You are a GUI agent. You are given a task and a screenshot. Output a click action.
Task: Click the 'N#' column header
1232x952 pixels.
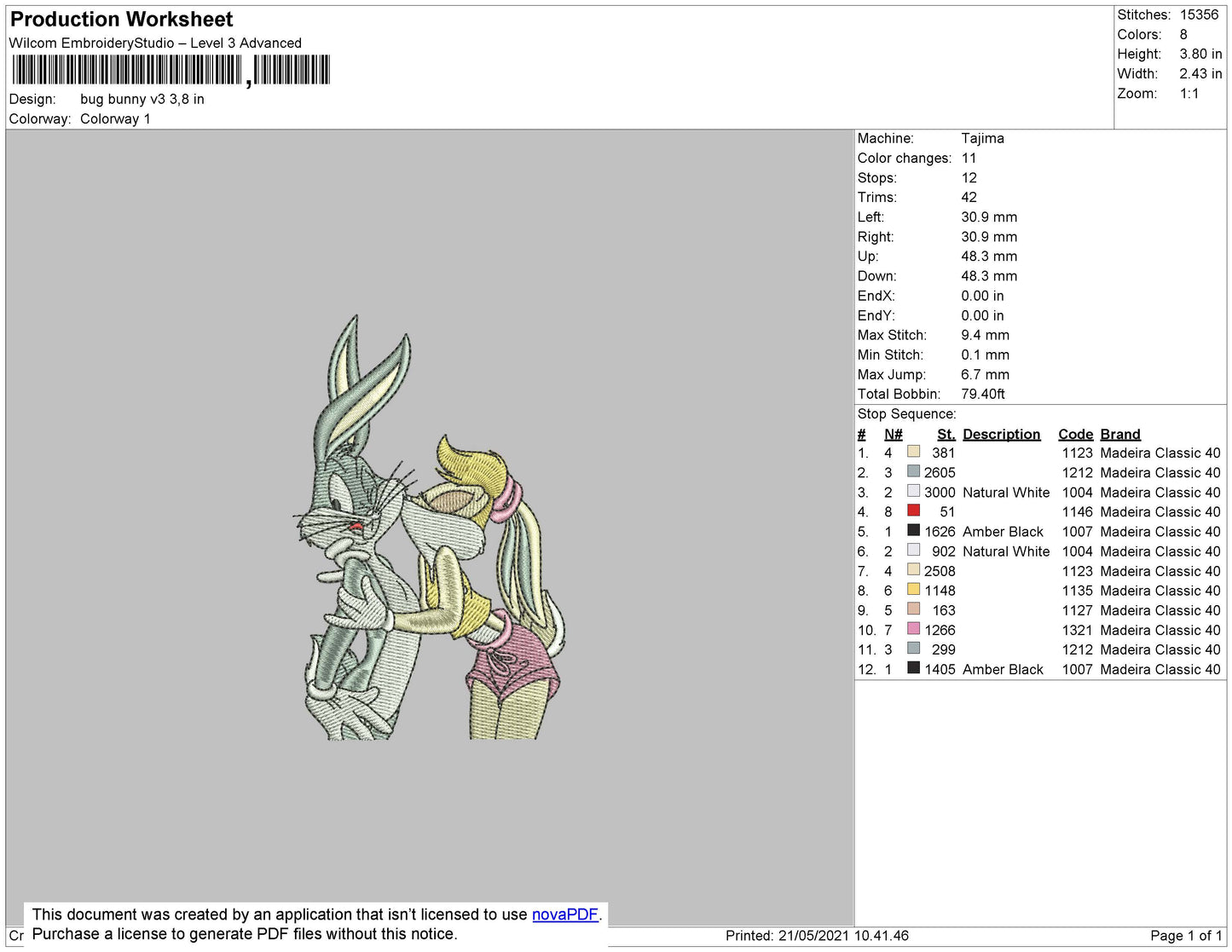pyautogui.click(x=894, y=434)
